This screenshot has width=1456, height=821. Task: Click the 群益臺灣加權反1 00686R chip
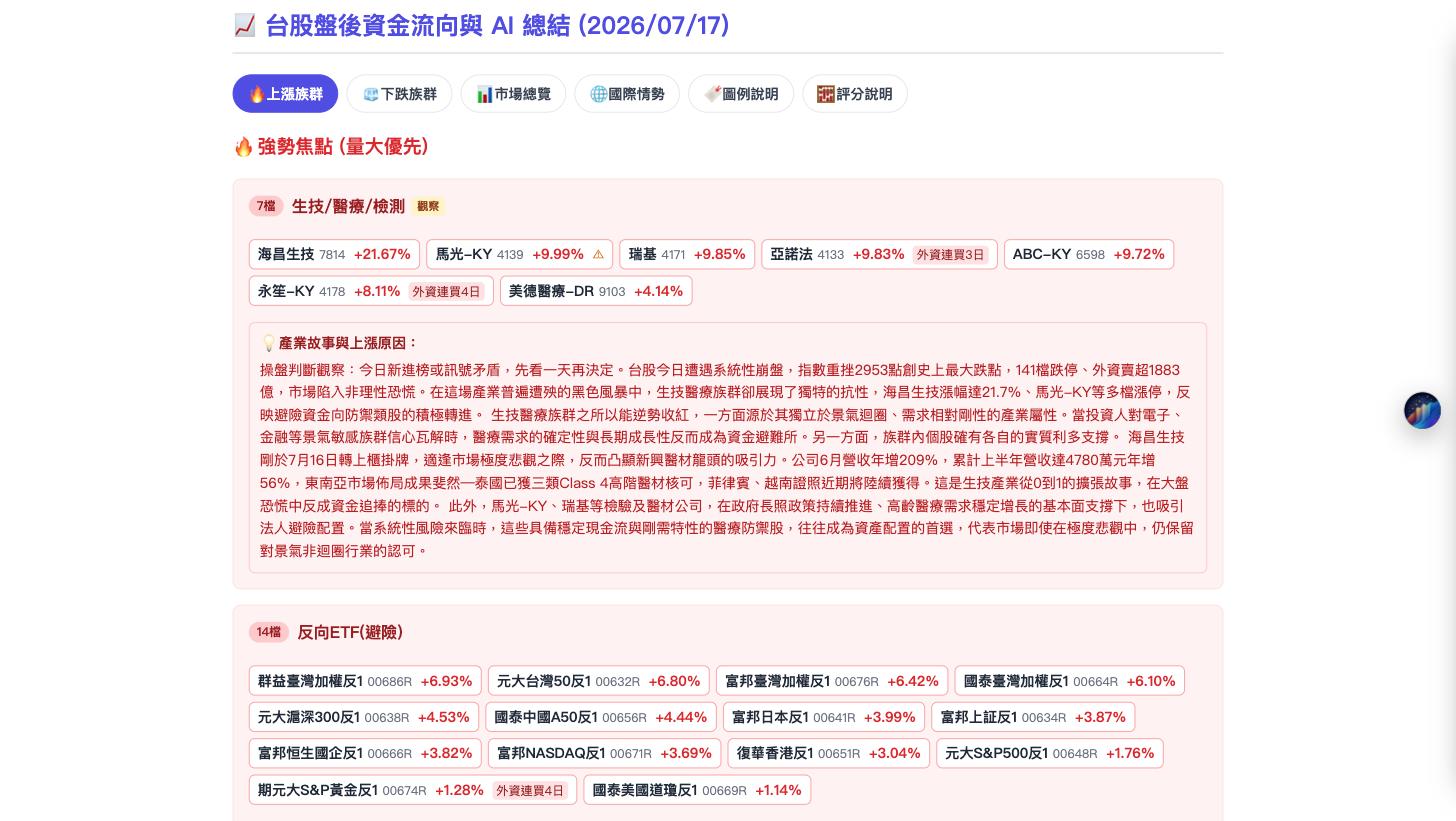click(365, 681)
